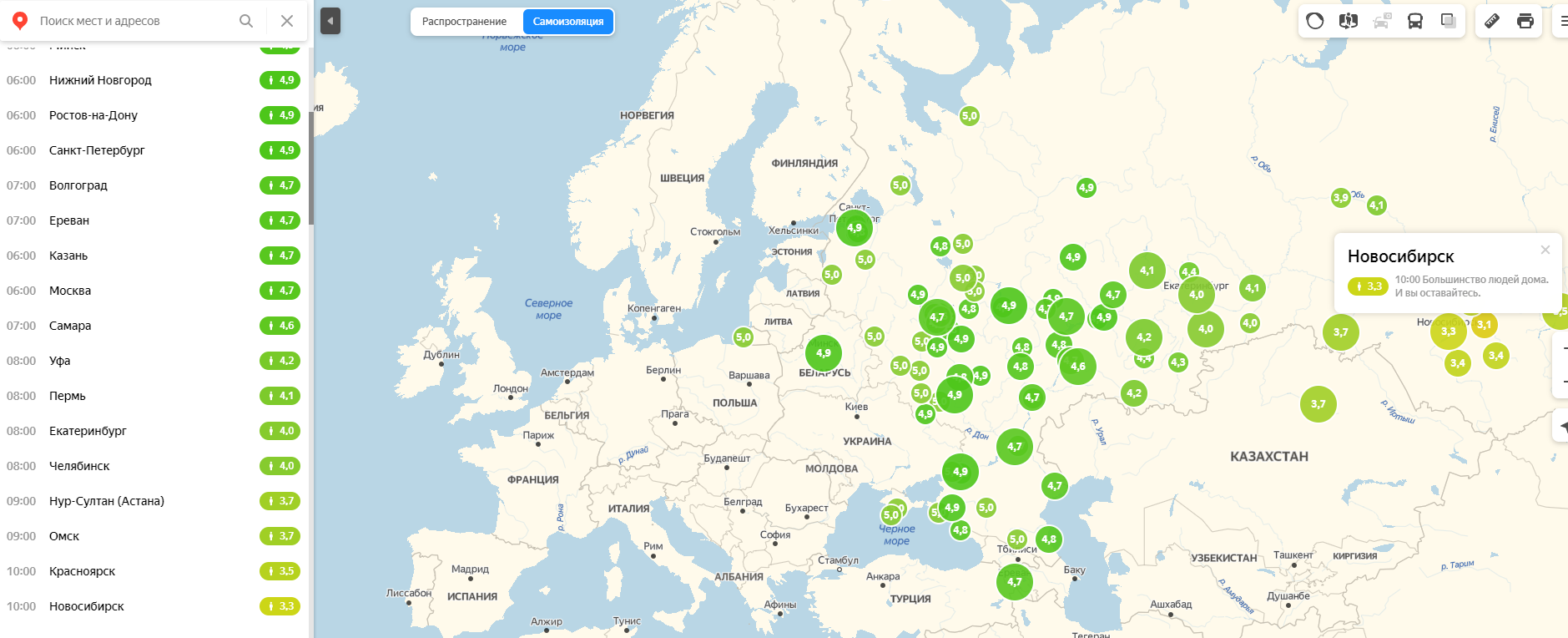The width and height of the screenshot is (1568, 638).
Task: Select the Самоизоляция toggle
Action: pyautogui.click(x=568, y=22)
